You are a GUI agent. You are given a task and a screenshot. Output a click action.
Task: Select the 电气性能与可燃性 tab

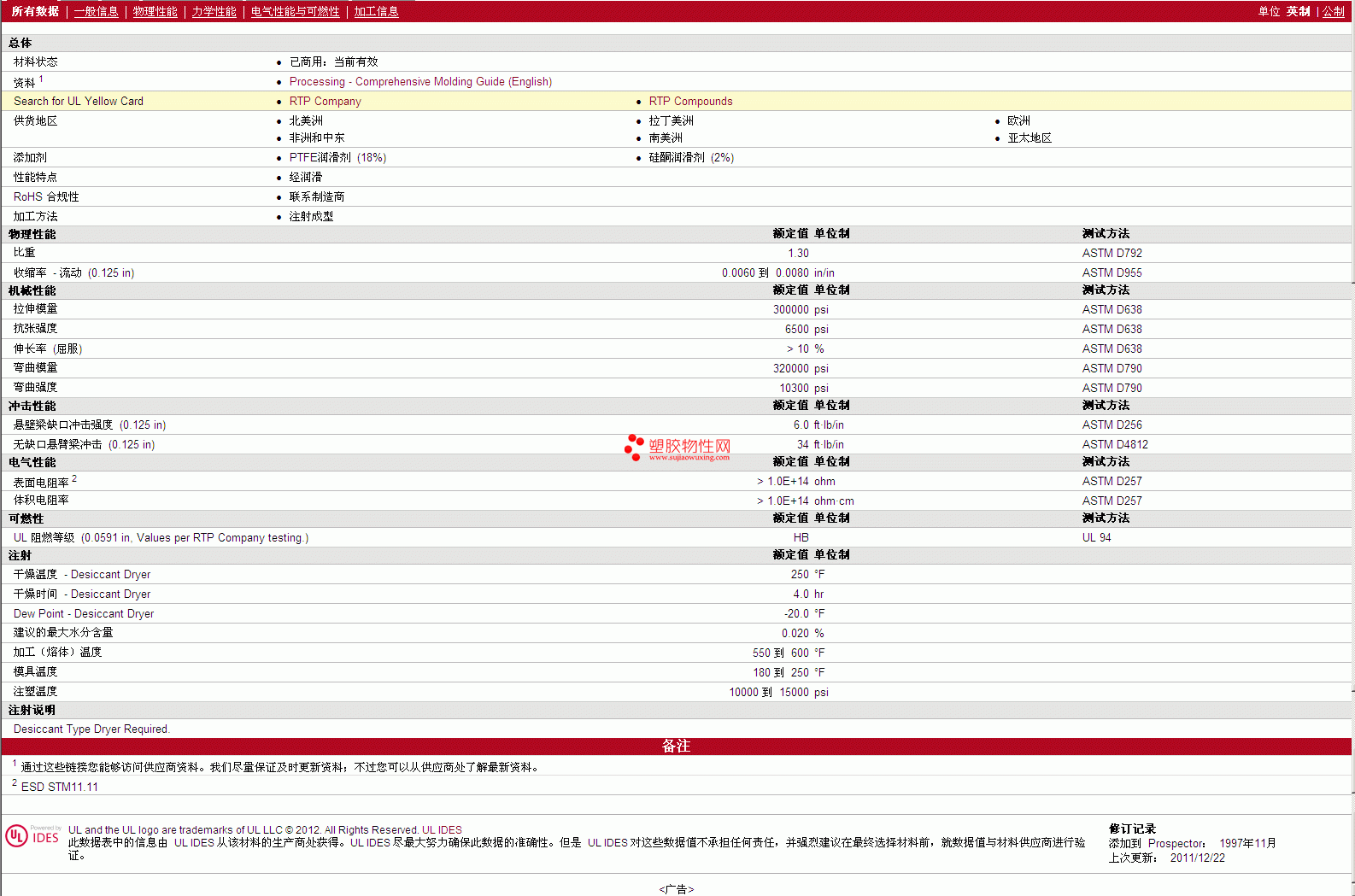tap(295, 12)
